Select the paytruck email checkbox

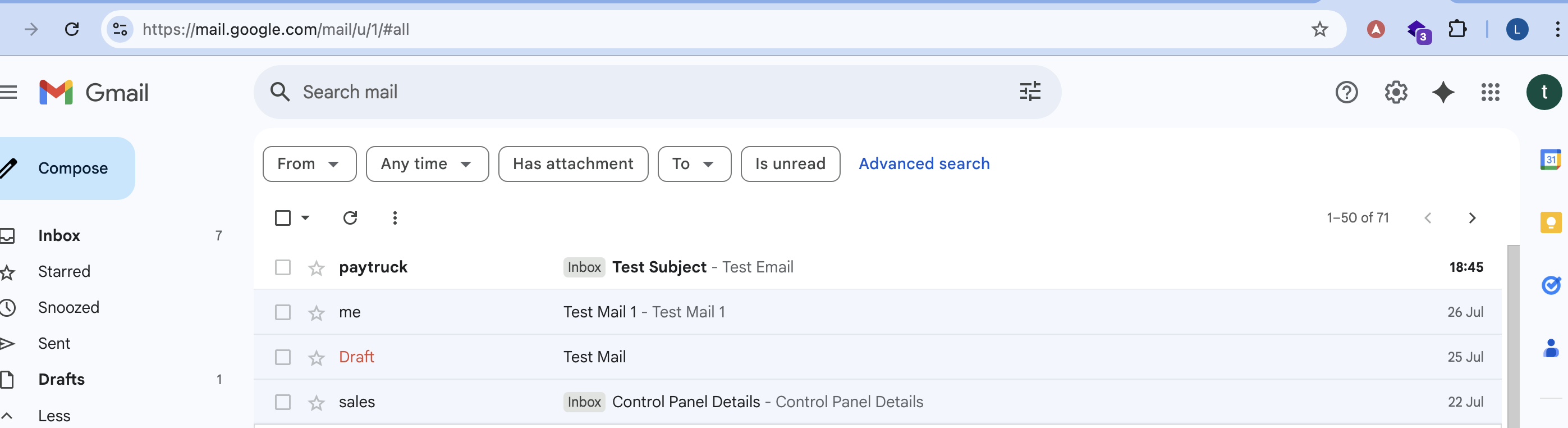283,267
